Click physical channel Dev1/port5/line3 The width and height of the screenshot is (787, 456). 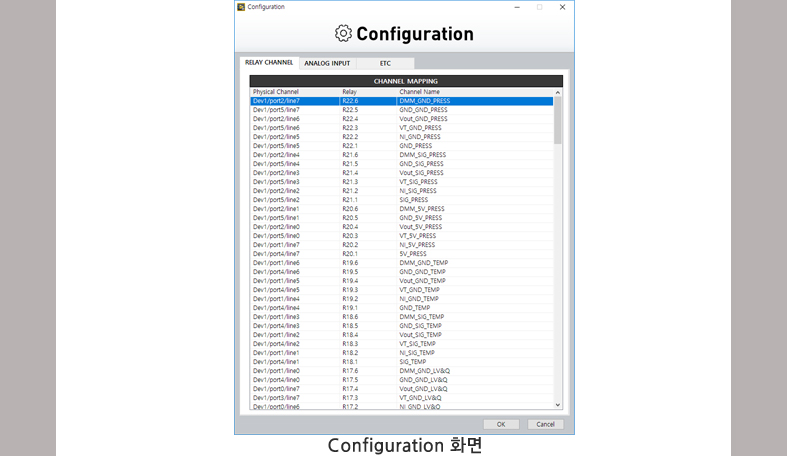pyautogui.click(x=276, y=182)
